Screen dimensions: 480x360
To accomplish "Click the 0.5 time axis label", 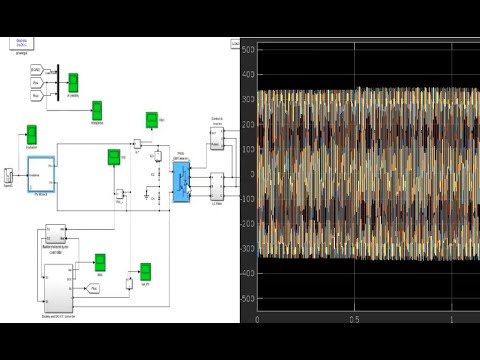I will pos(355,320).
